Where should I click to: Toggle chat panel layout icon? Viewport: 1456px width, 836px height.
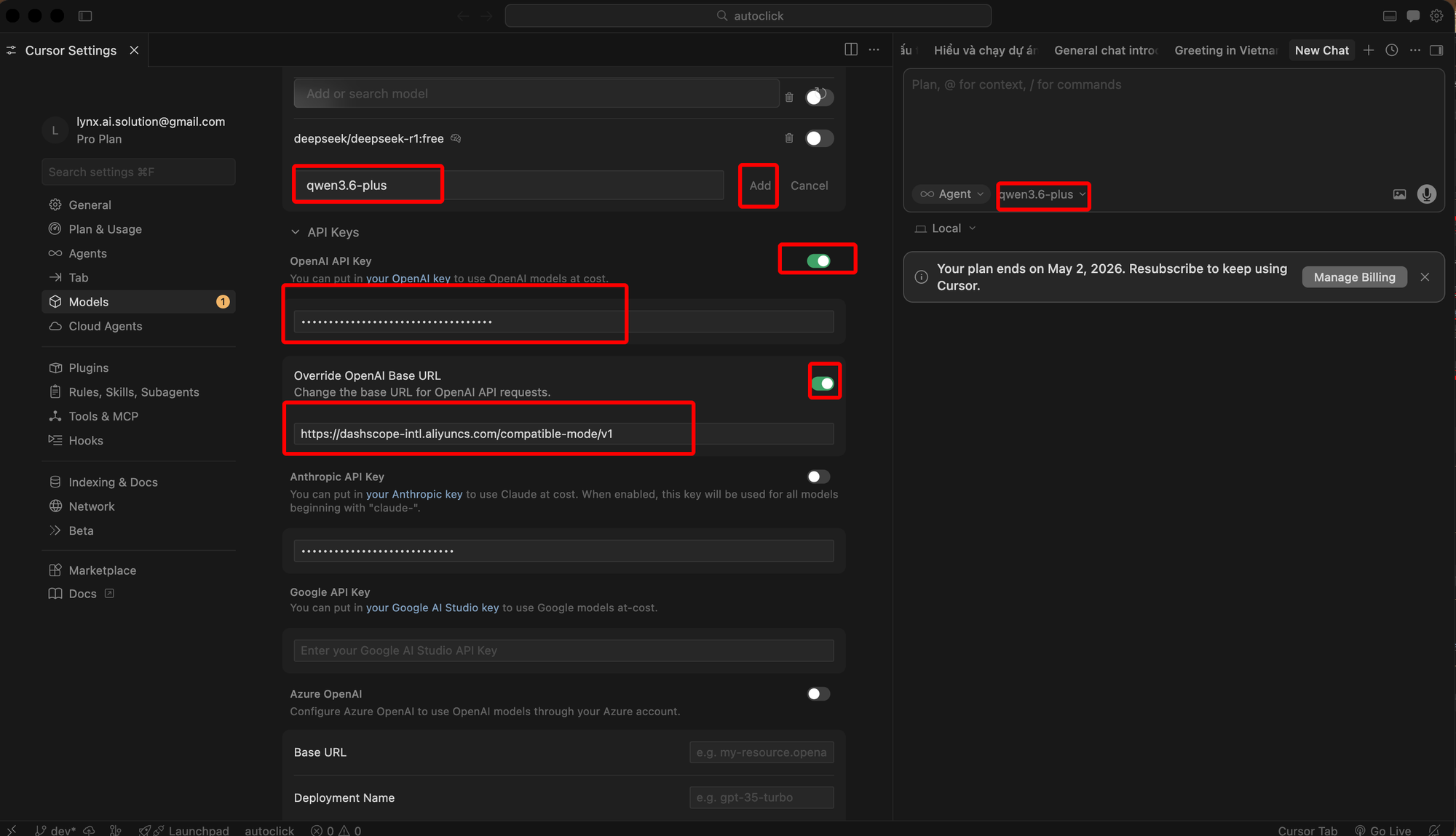click(1436, 50)
